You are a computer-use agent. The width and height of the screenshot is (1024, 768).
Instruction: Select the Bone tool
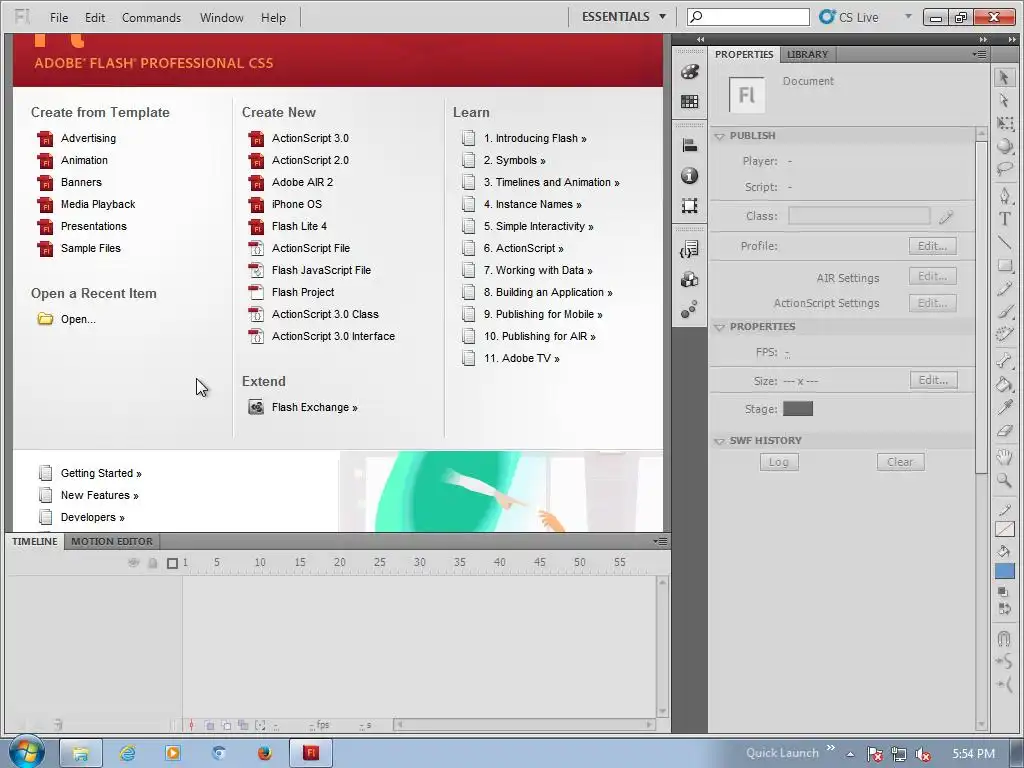(1004, 360)
